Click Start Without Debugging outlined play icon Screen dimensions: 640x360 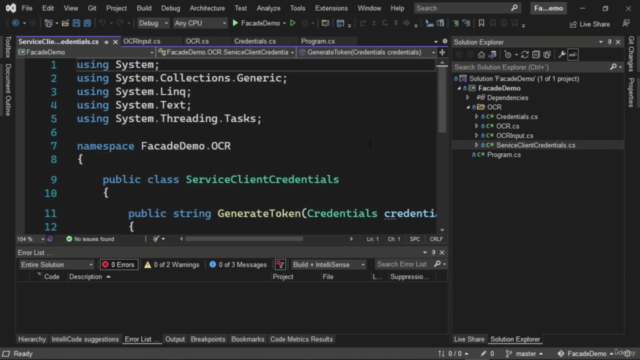click(293, 23)
